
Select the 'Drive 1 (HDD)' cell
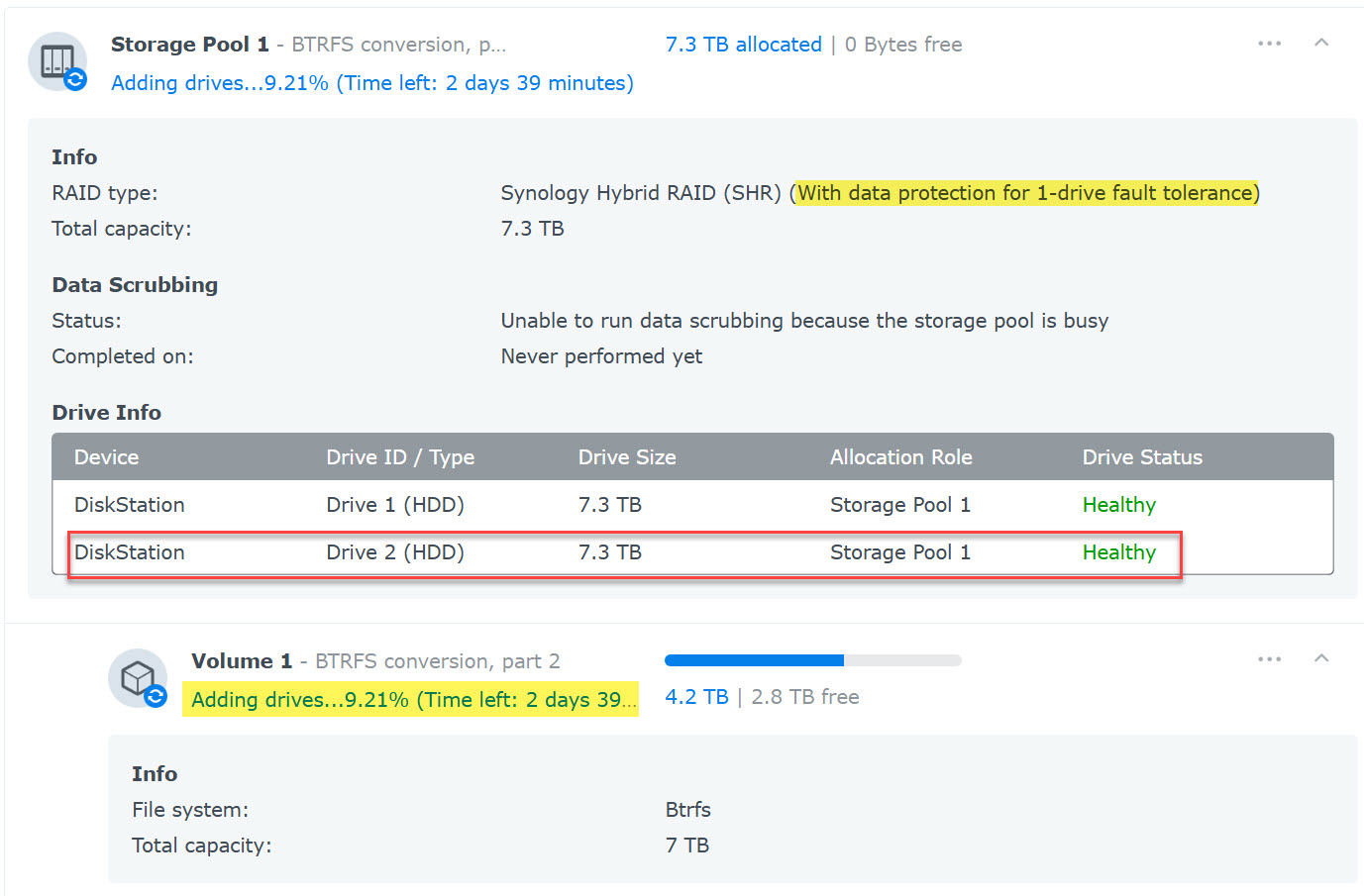tap(395, 505)
